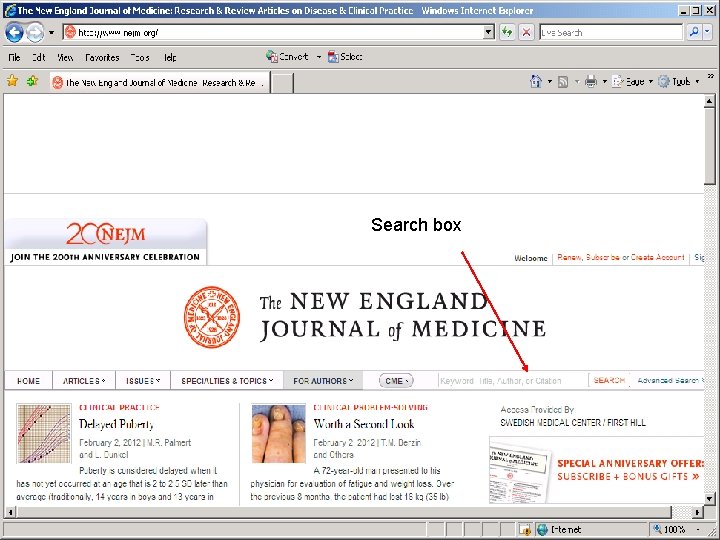Click the CME pill button
The image size is (720, 540).
tap(396, 381)
